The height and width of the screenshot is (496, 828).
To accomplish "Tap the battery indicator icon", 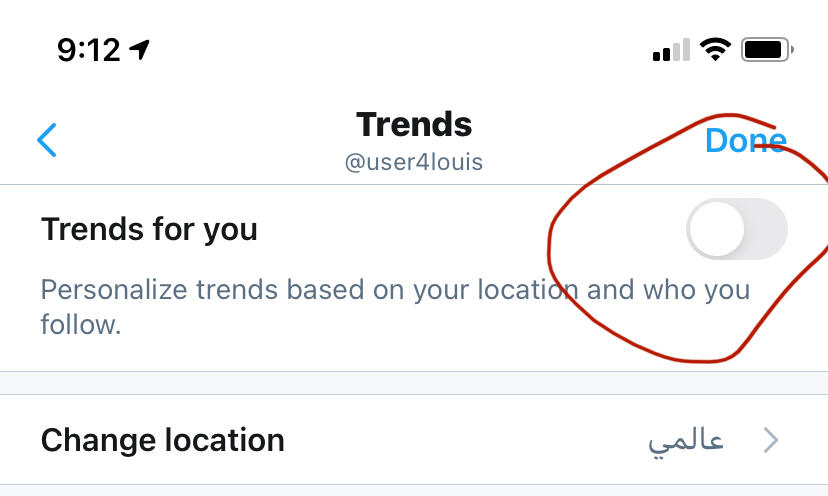I will pyautogui.click(x=767, y=49).
